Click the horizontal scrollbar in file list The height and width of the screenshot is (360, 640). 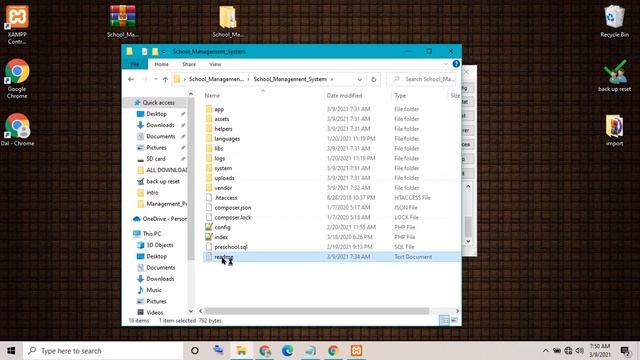(x=316, y=311)
